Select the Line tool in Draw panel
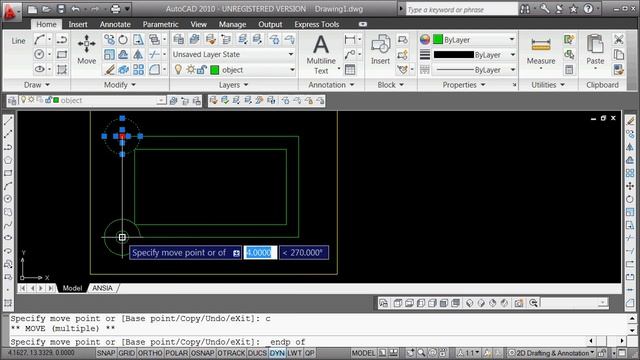 (18, 41)
